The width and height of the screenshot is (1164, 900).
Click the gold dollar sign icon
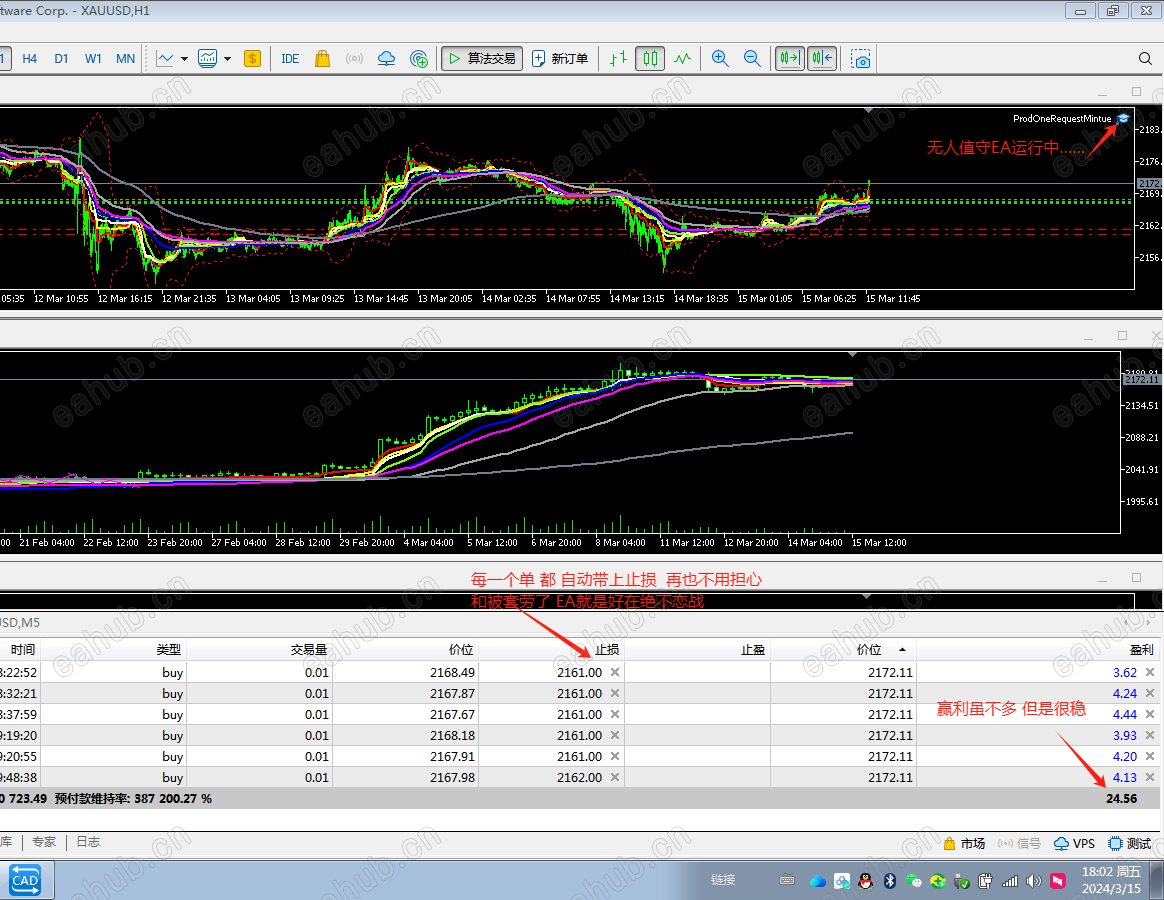252,59
